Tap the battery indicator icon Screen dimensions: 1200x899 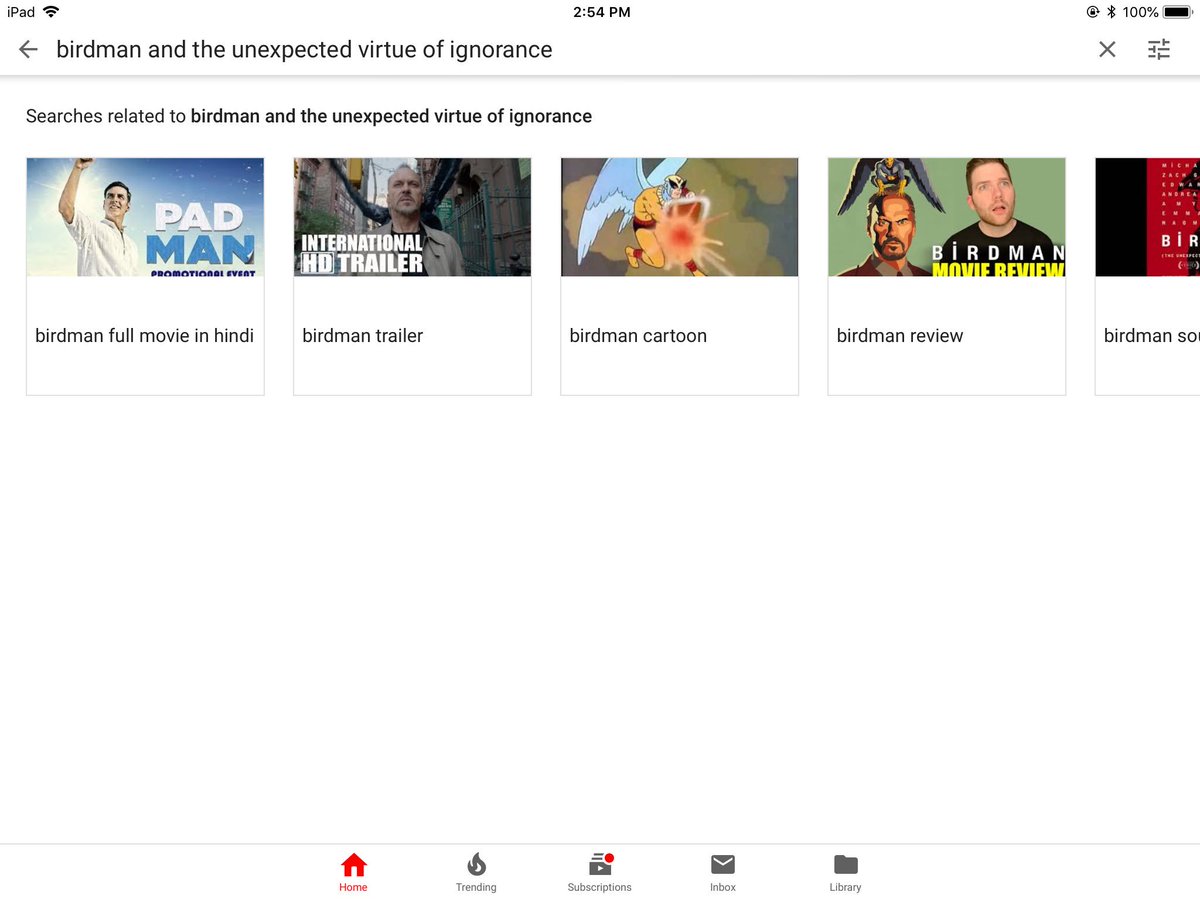coord(1176,12)
